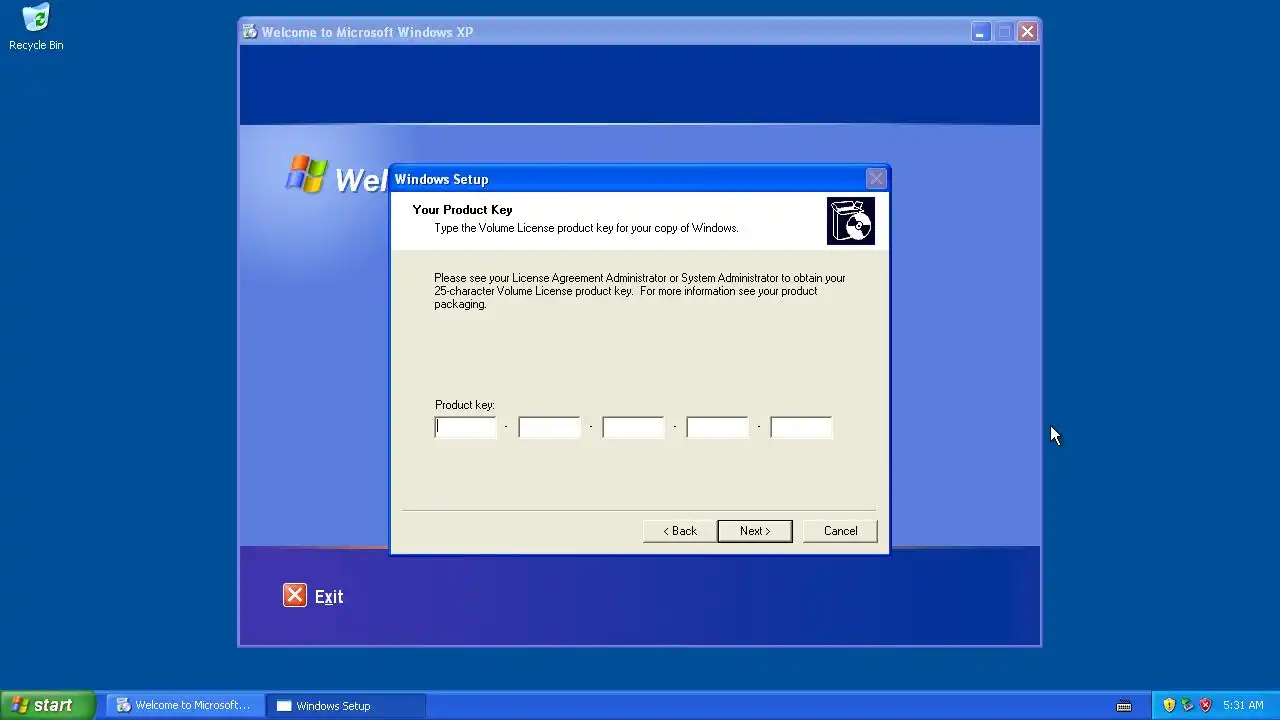This screenshot has width=1280, height=720.
Task: Switch to Welcome to Microsoft taskbar item
Action: (186, 705)
